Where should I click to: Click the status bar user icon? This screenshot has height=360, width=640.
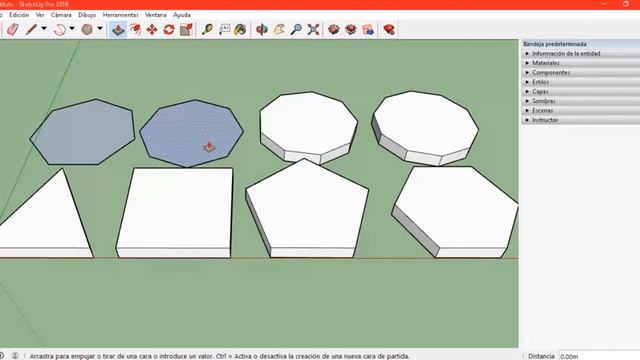coord(15,356)
